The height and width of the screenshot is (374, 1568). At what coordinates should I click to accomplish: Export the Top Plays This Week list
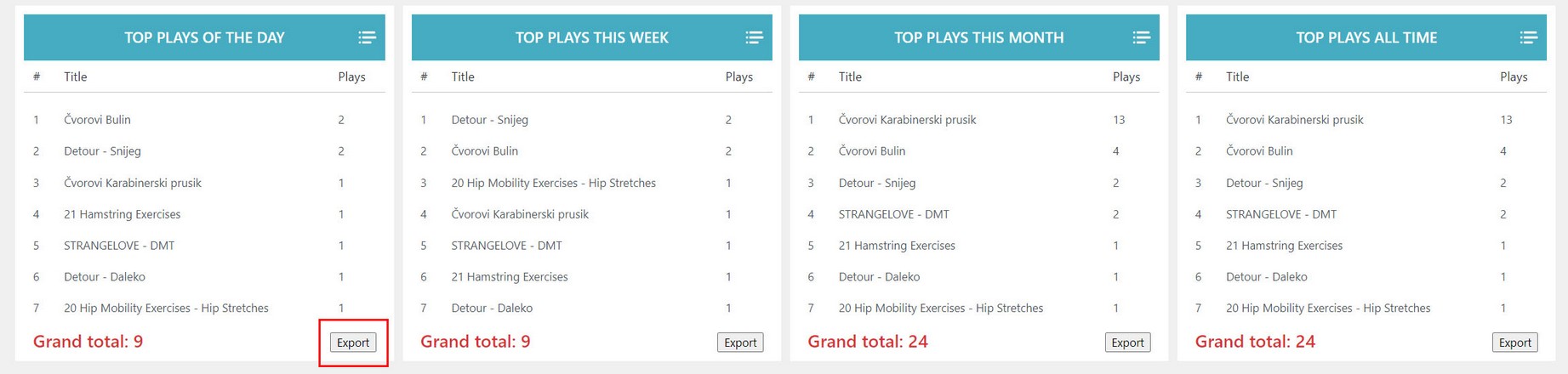point(740,343)
